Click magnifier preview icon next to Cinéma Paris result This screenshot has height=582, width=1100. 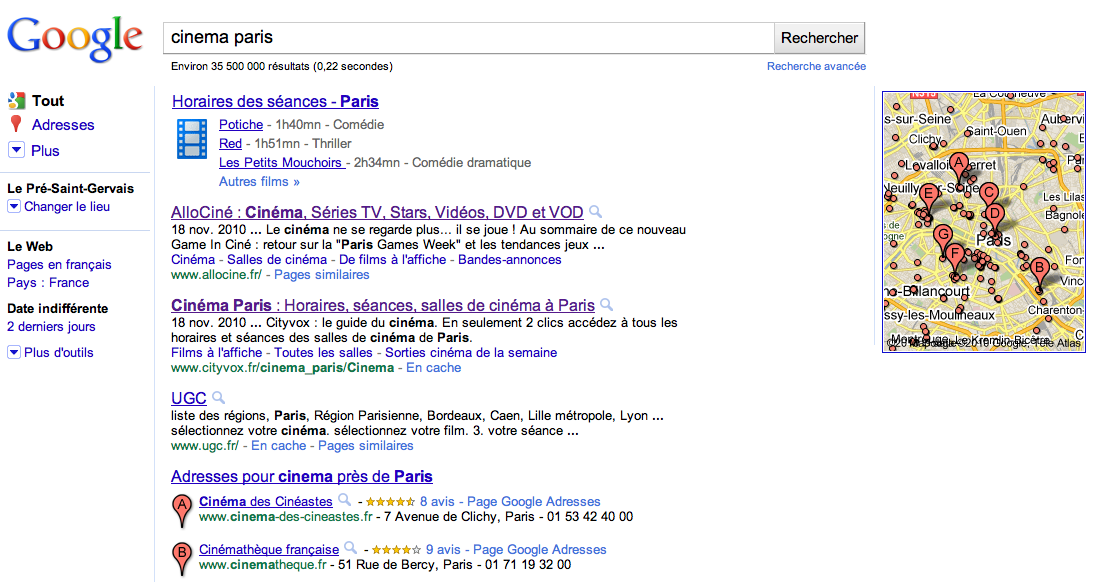[x=607, y=304]
